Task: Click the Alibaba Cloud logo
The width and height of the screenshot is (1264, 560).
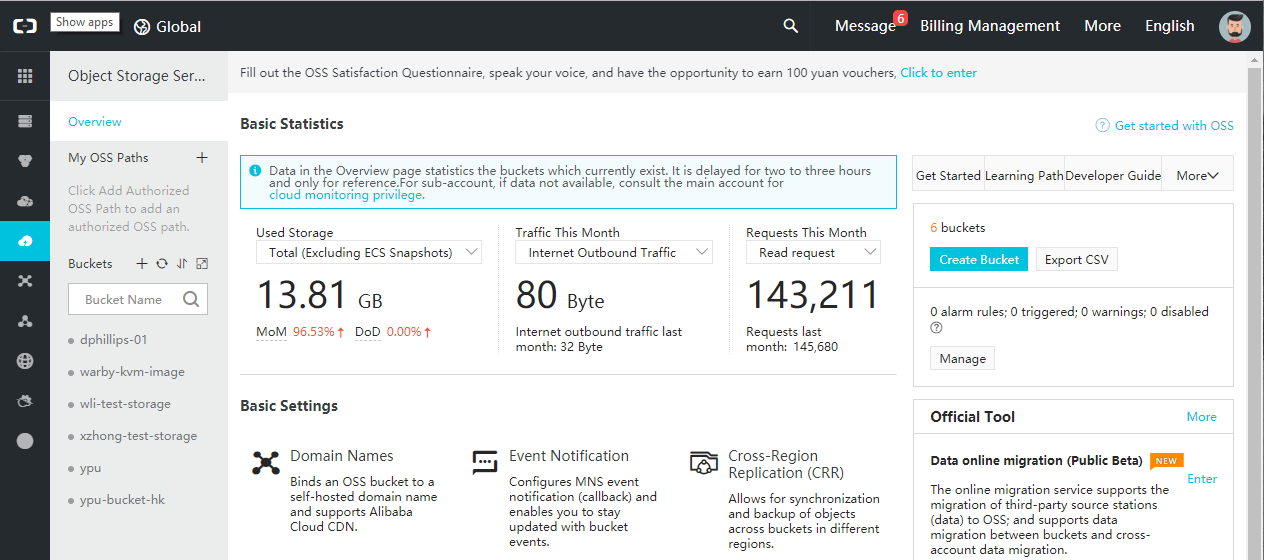Action: 25,26
